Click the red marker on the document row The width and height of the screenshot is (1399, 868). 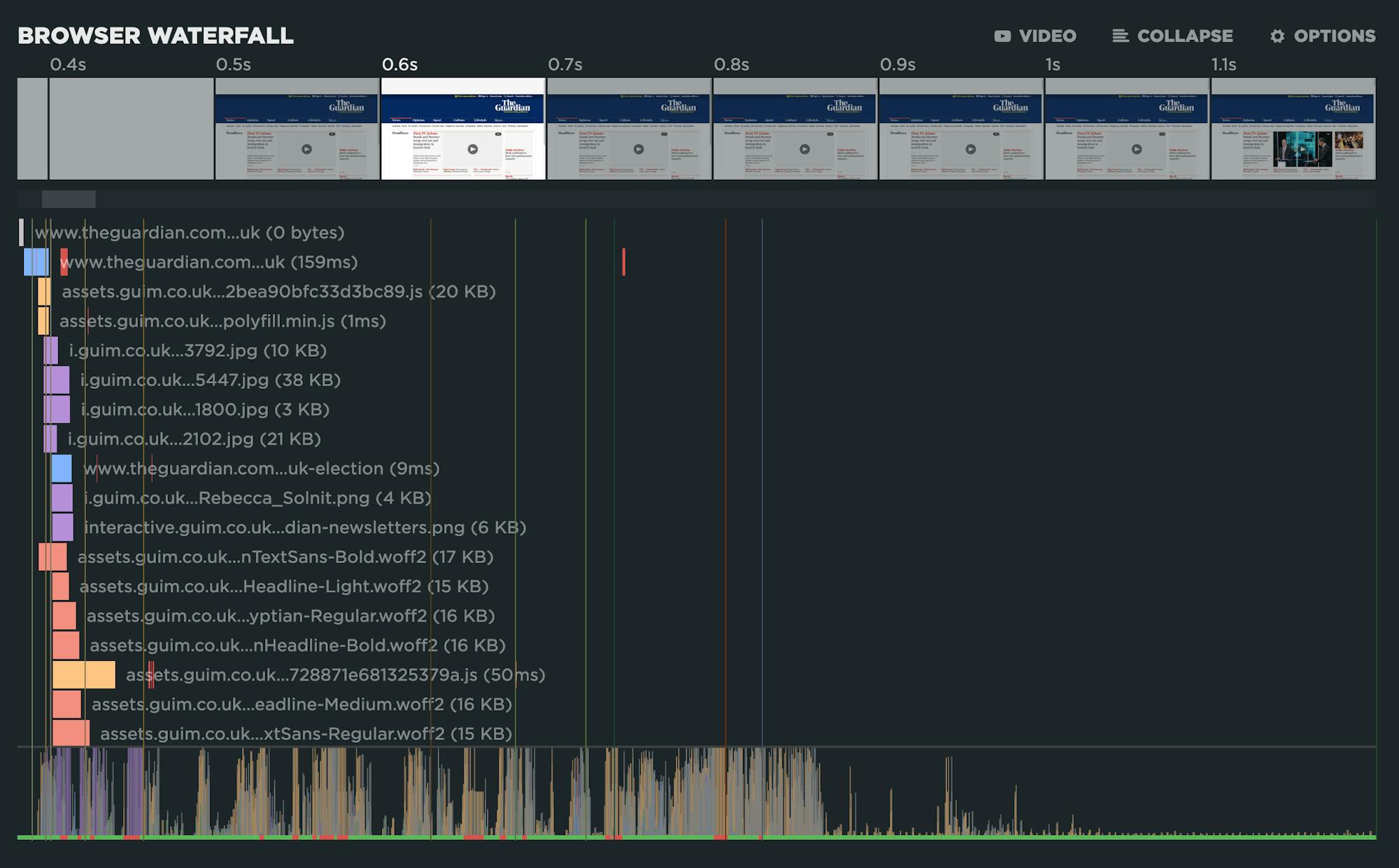(x=623, y=262)
